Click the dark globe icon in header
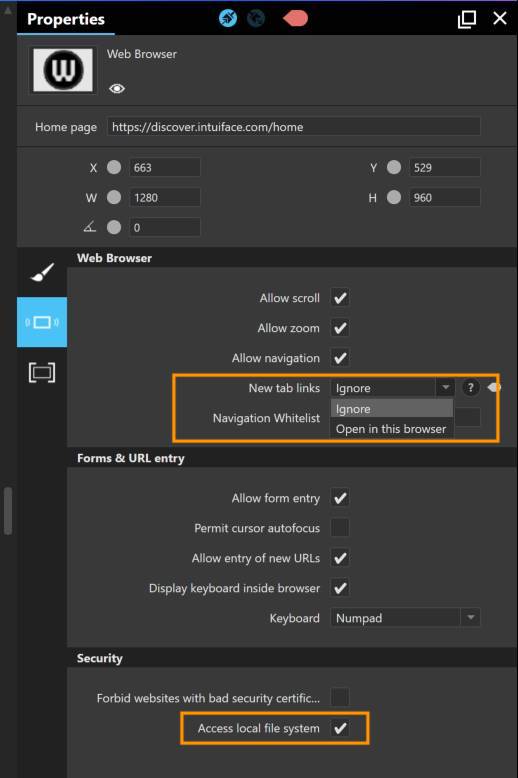 256,18
